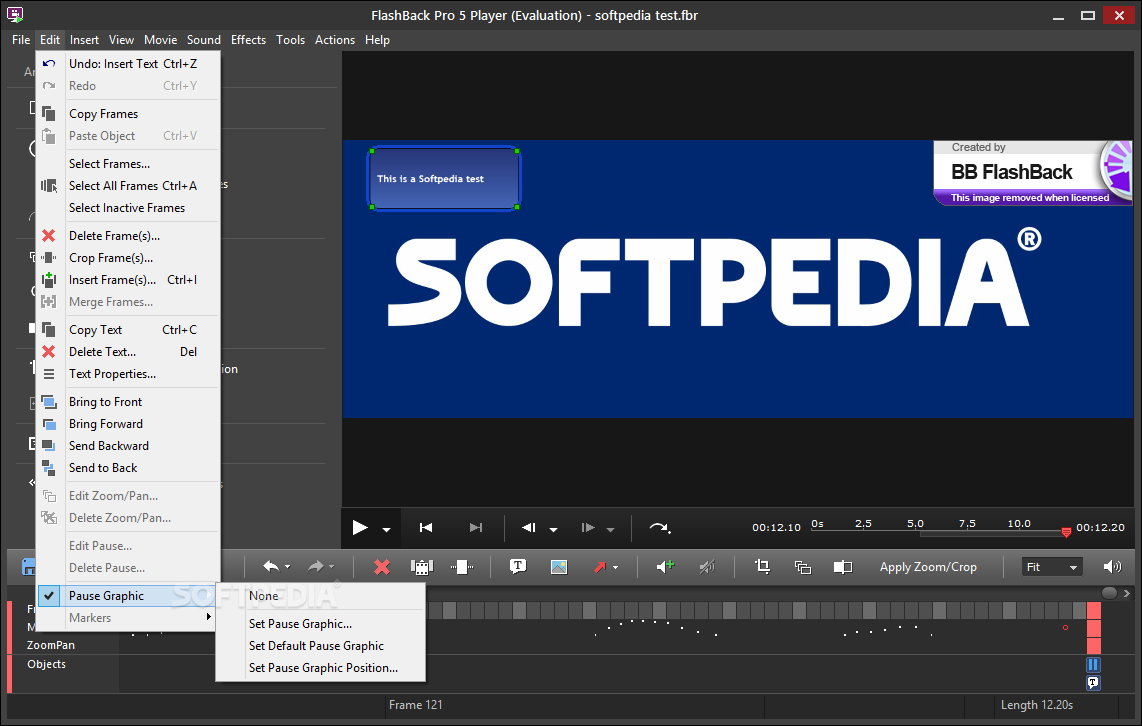Screen dimensions: 1142x726
Task: Click the speaker volume icon
Action: [1112, 567]
